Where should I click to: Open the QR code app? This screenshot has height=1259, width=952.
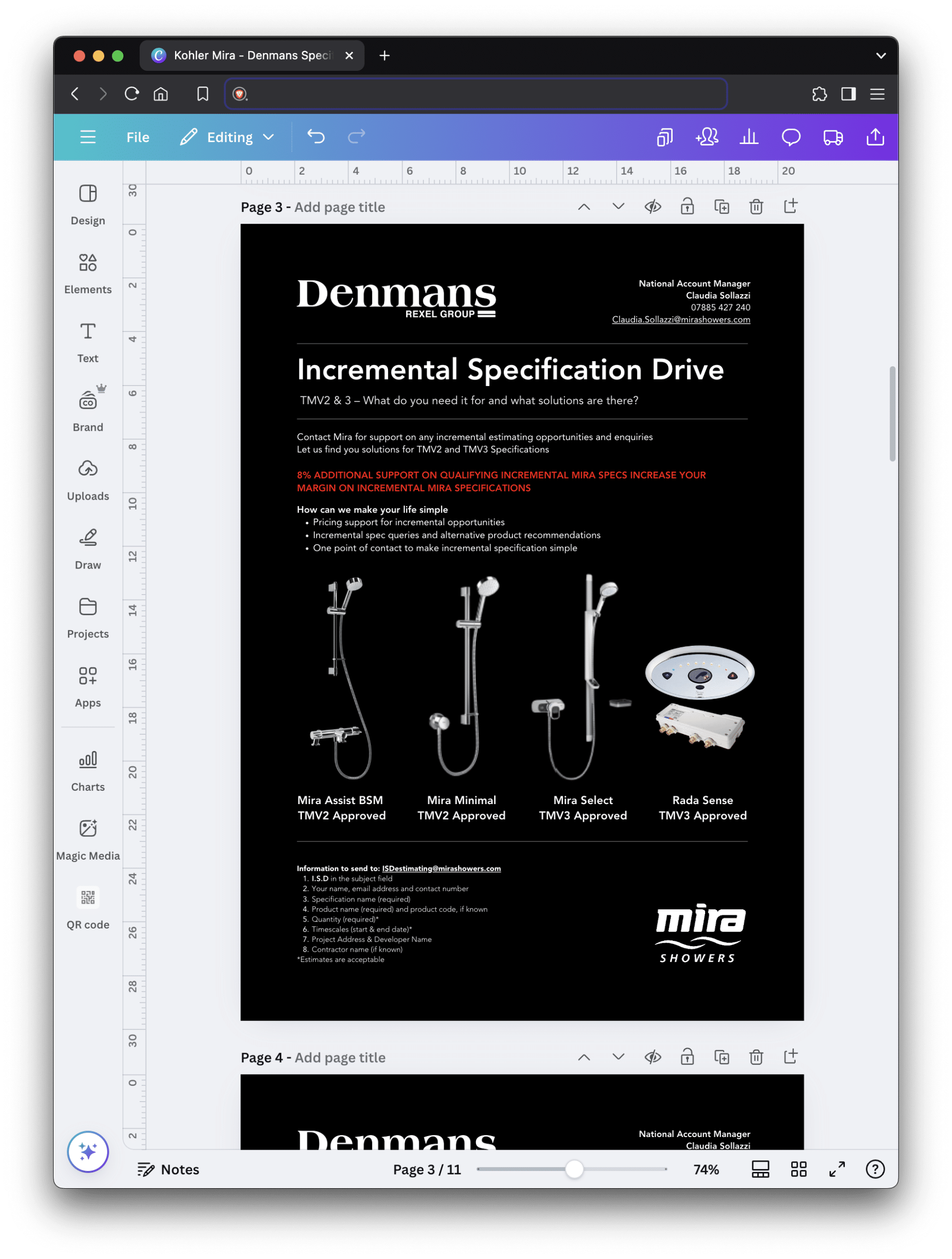pos(88,908)
